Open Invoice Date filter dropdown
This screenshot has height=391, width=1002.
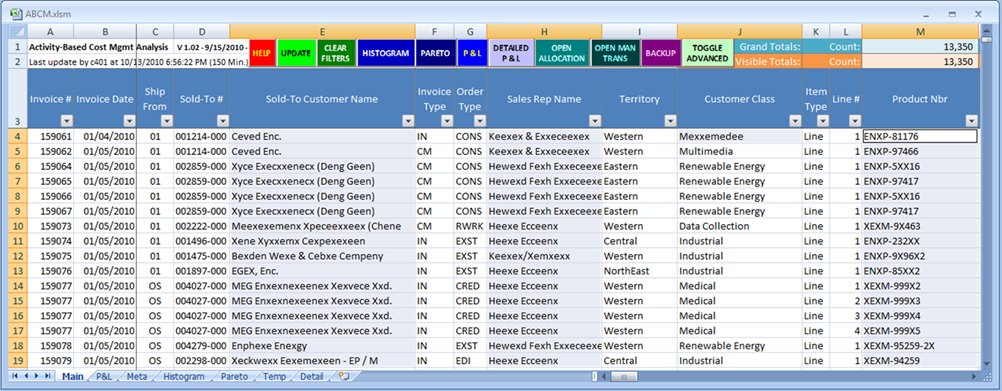(129, 121)
